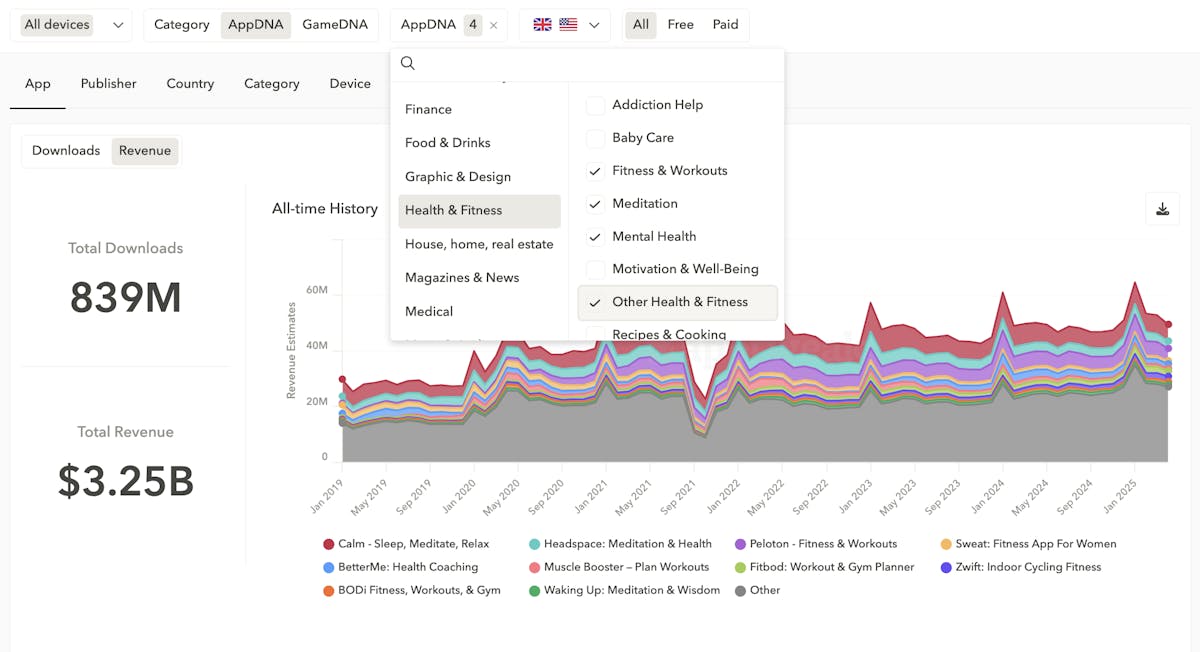This screenshot has width=1200, height=652.
Task: Open the All devices dropdown
Action: 73,25
